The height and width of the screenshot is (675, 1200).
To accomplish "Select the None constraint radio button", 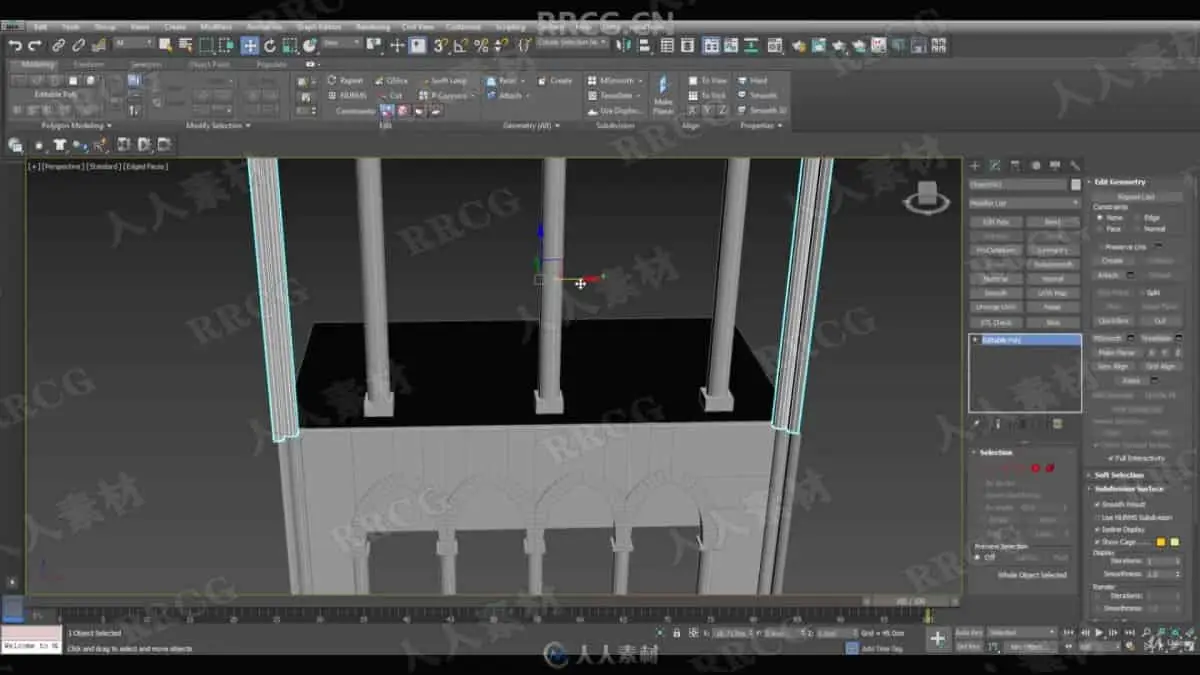I will 1100,217.
